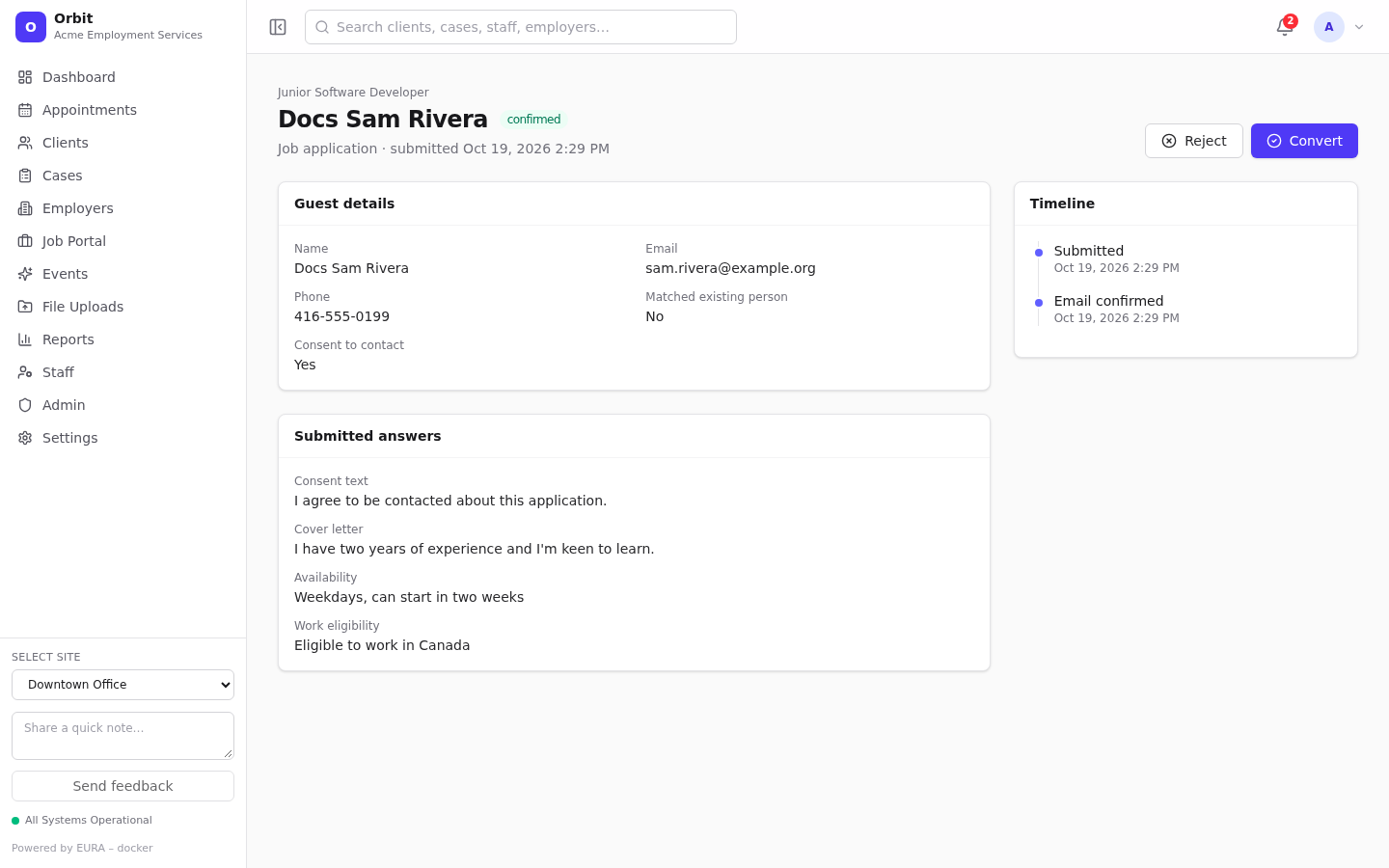Click the user avatar labeled A
The image size is (1389, 868).
pos(1329,27)
